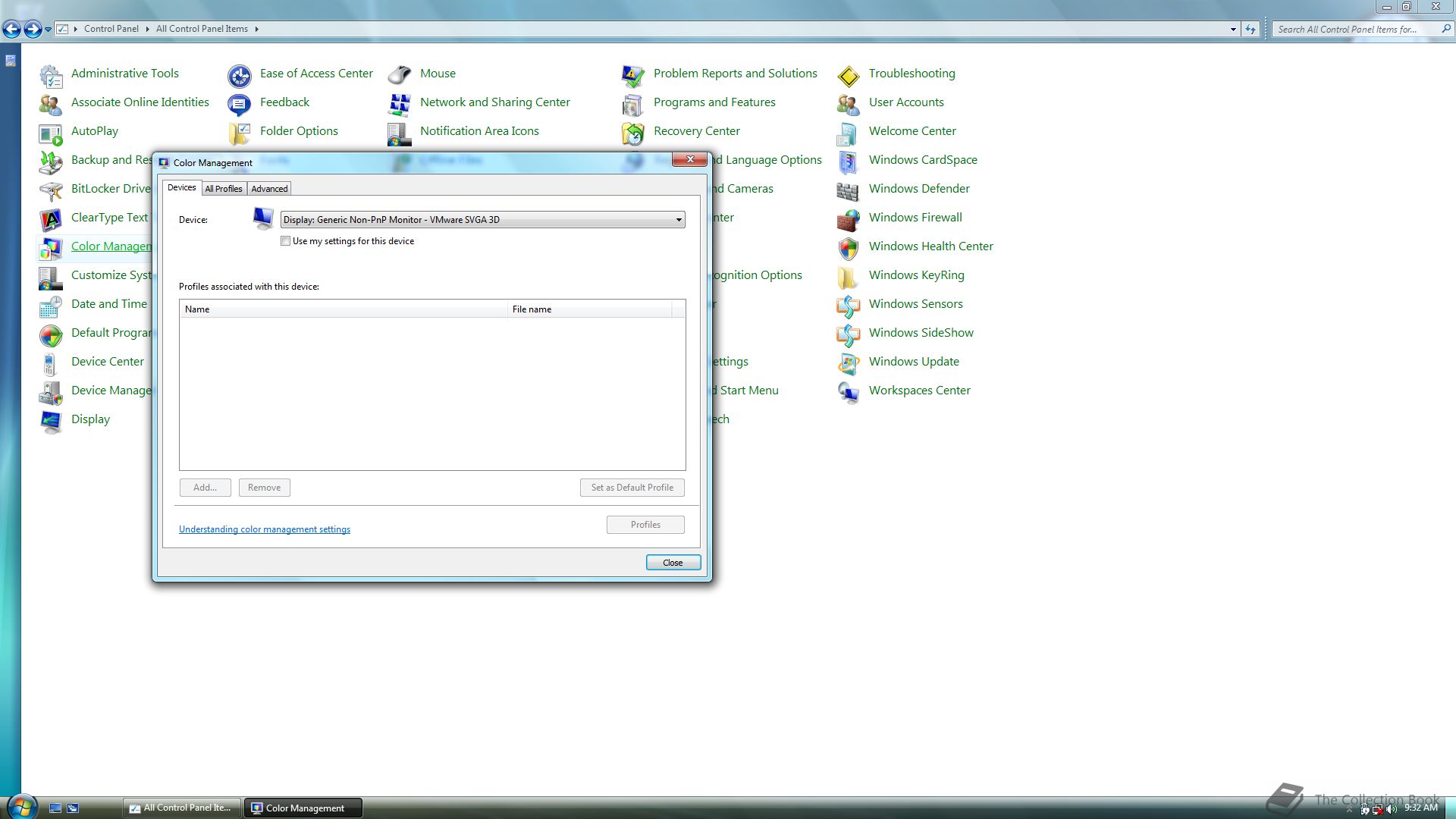Screen dimensions: 1456x819
Task: Click the Profiles button
Action: click(645, 525)
